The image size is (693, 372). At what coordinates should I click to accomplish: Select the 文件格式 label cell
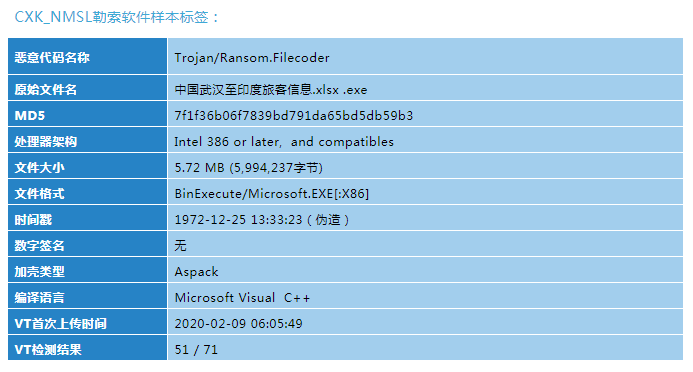[88, 192]
